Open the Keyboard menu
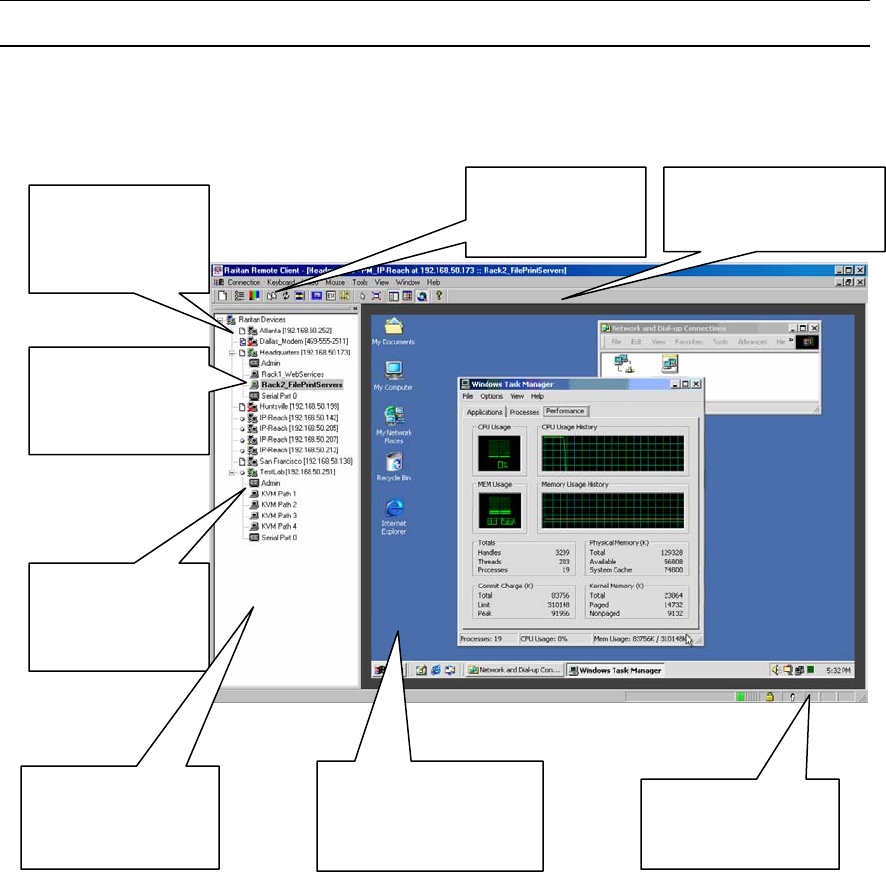The width and height of the screenshot is (886, 872). point(281,283)
